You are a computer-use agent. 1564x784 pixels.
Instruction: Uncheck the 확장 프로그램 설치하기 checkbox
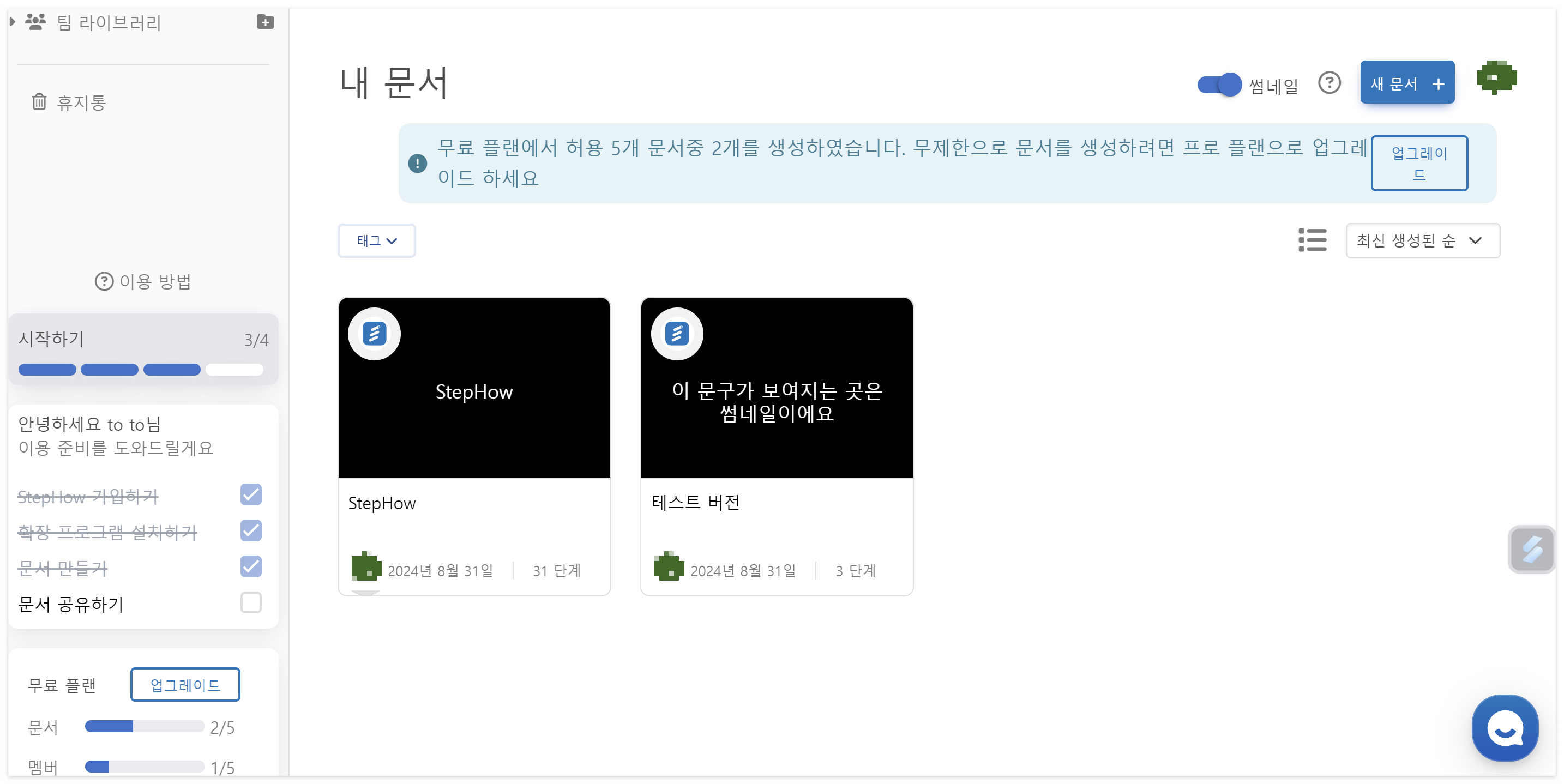(x=251, y=530)
